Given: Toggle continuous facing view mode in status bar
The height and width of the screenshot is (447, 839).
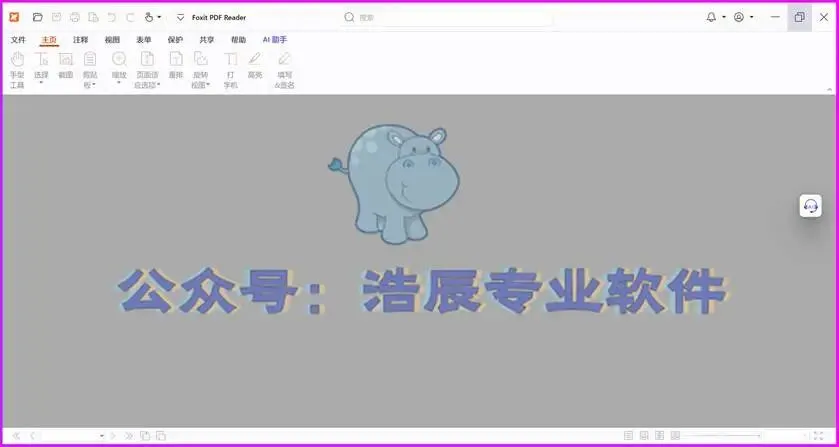Looking at the screenshot, I should point(675,436).
